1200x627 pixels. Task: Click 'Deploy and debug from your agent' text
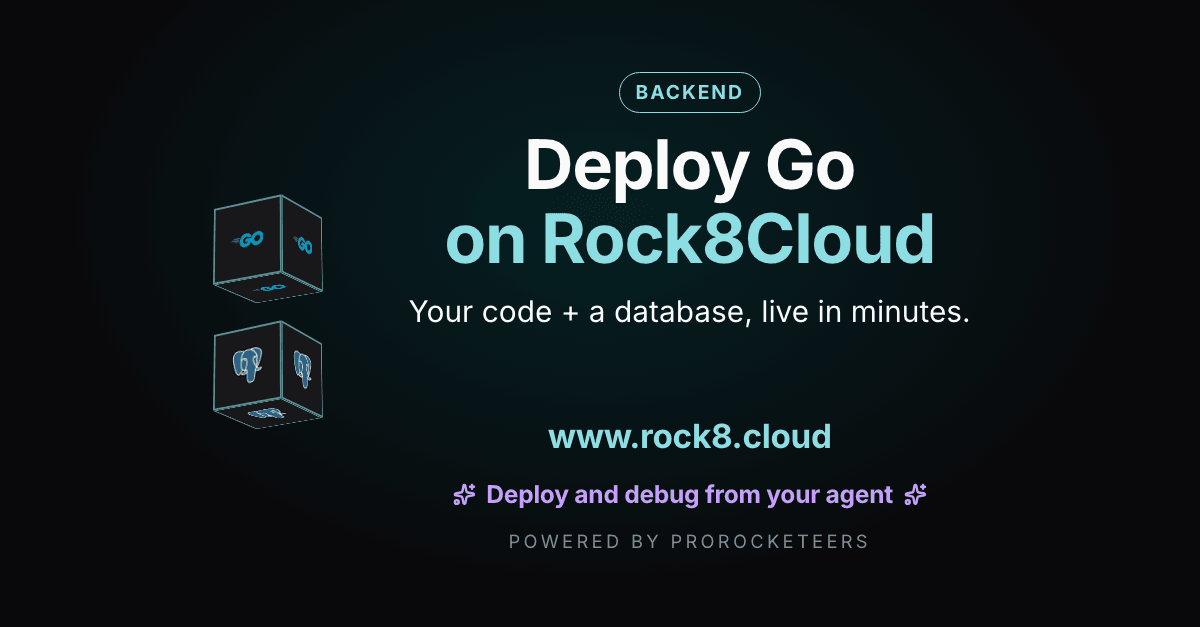[689, 495]
